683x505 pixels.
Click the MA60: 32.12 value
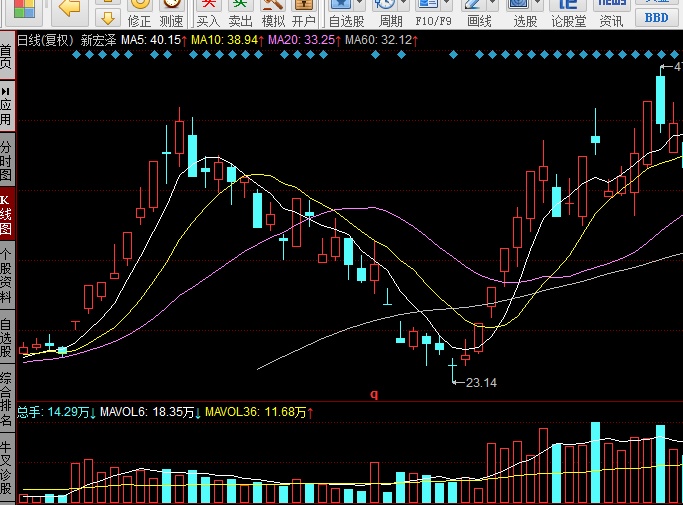coord(378,41)
